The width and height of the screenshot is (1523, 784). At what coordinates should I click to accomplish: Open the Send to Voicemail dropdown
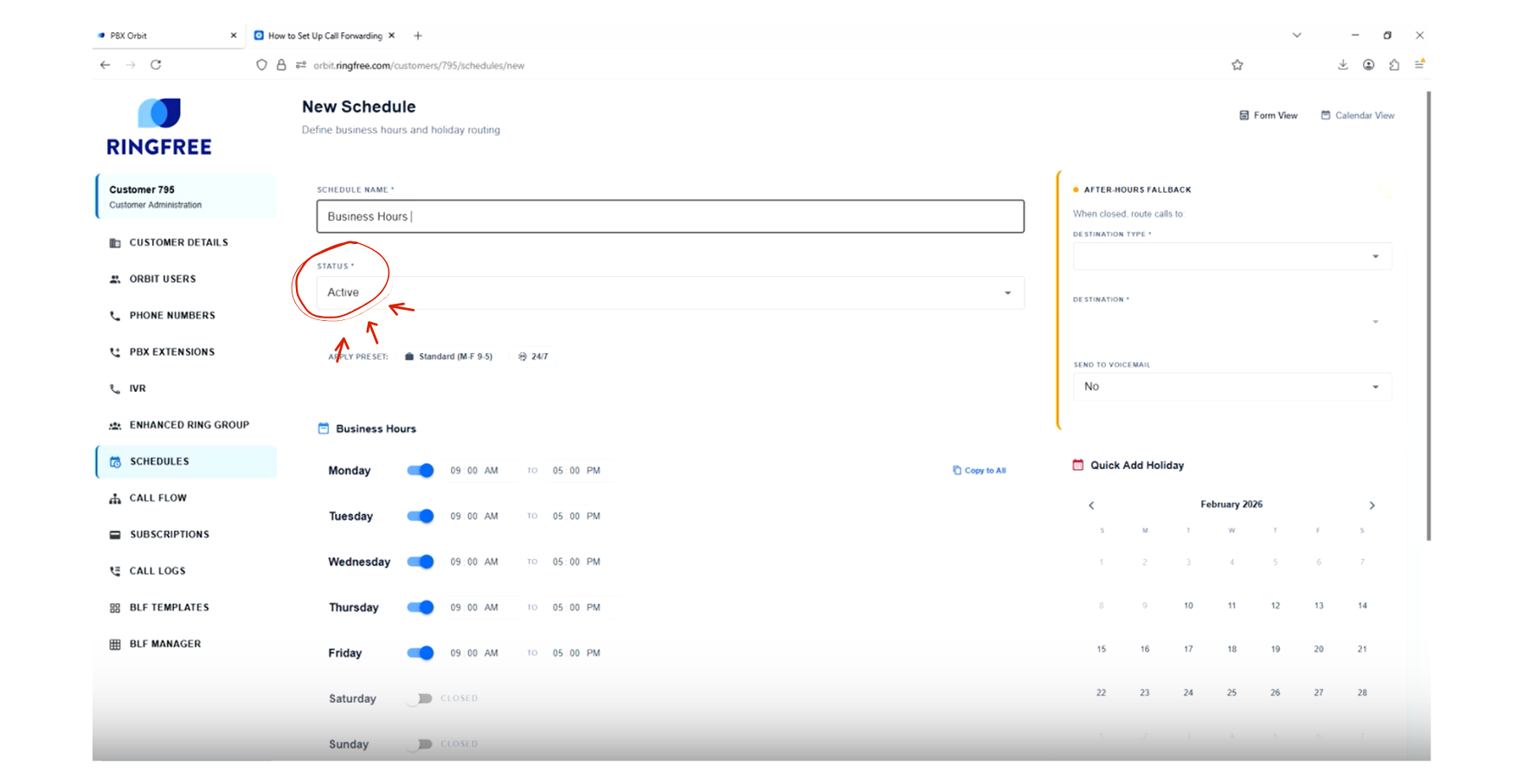tap(1231, 387)
